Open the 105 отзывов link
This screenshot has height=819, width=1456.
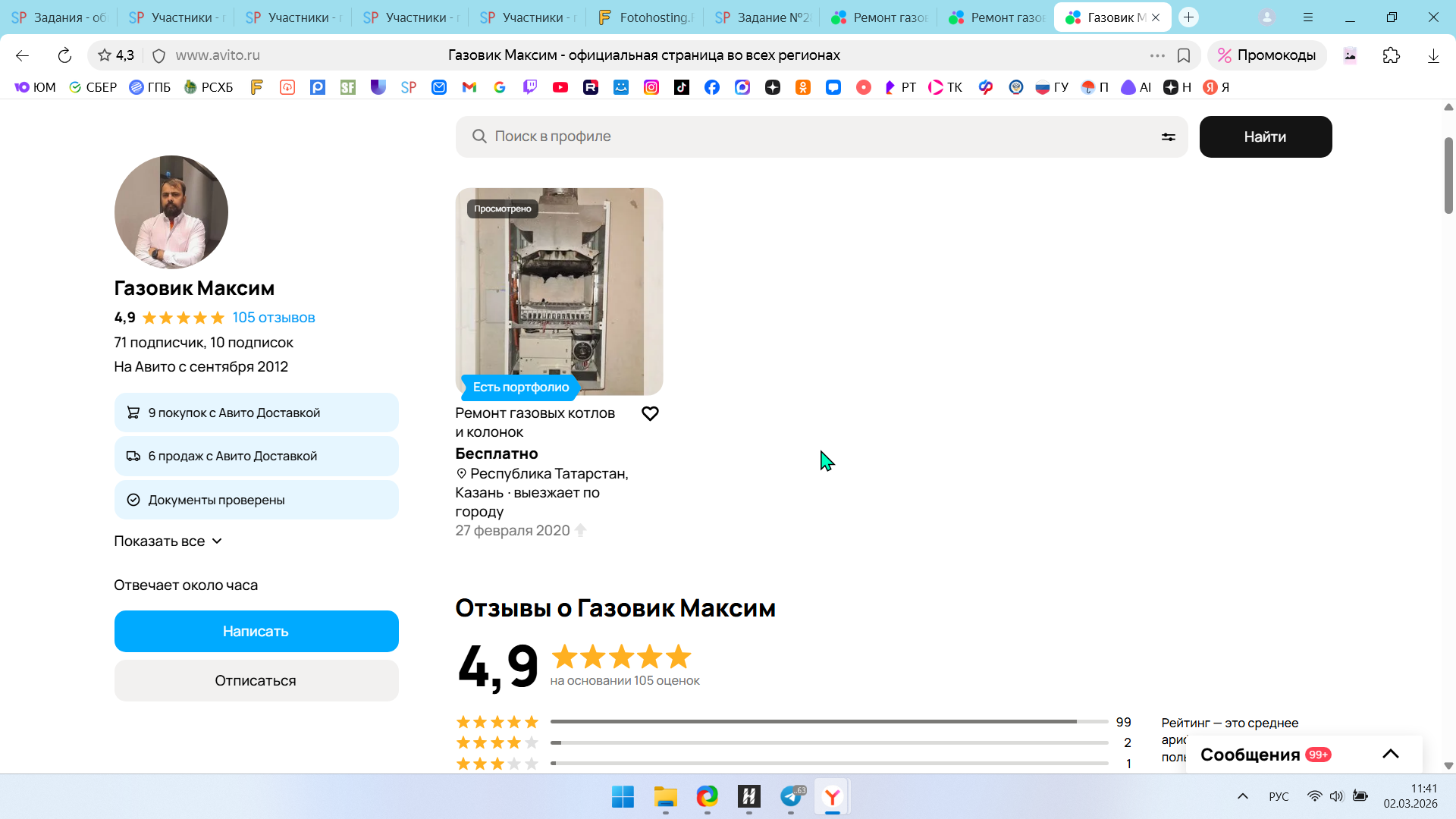273,318
